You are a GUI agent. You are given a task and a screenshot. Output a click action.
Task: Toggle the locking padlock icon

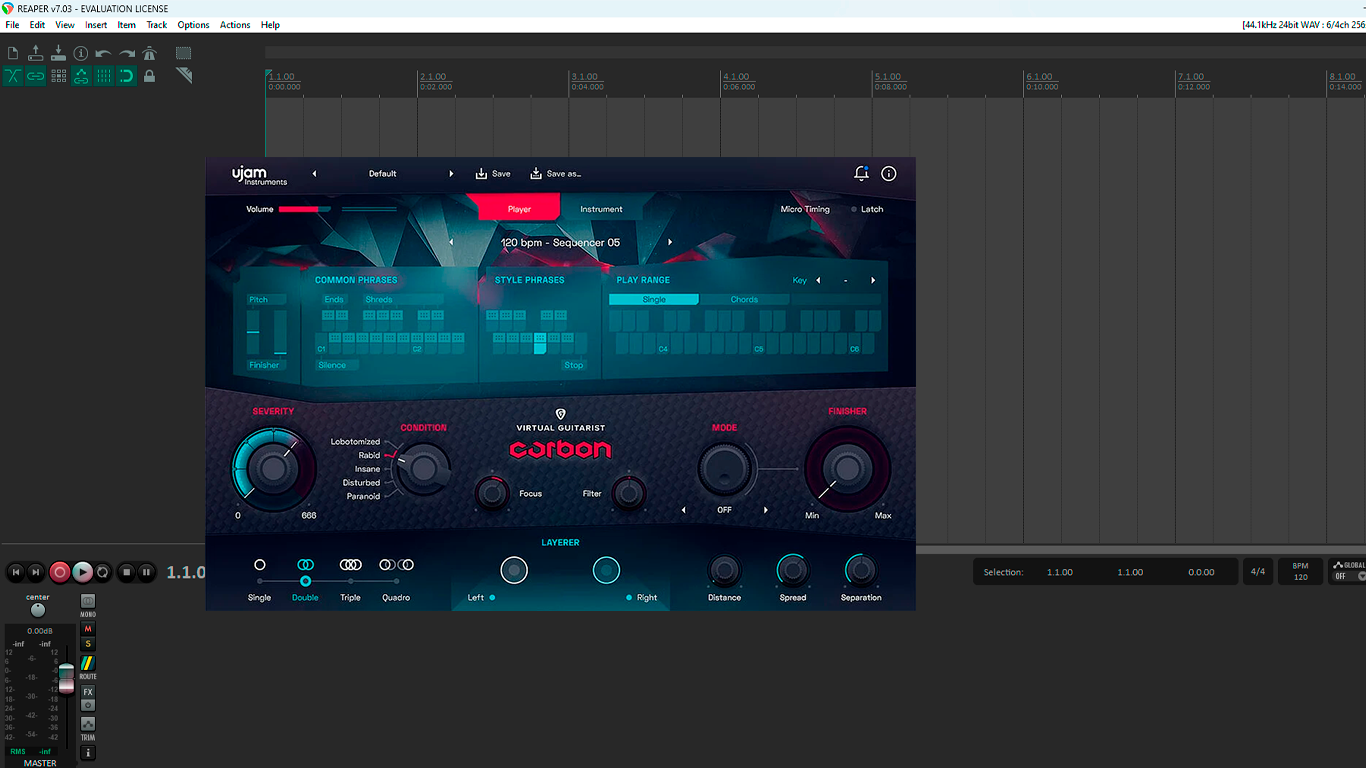150,76
